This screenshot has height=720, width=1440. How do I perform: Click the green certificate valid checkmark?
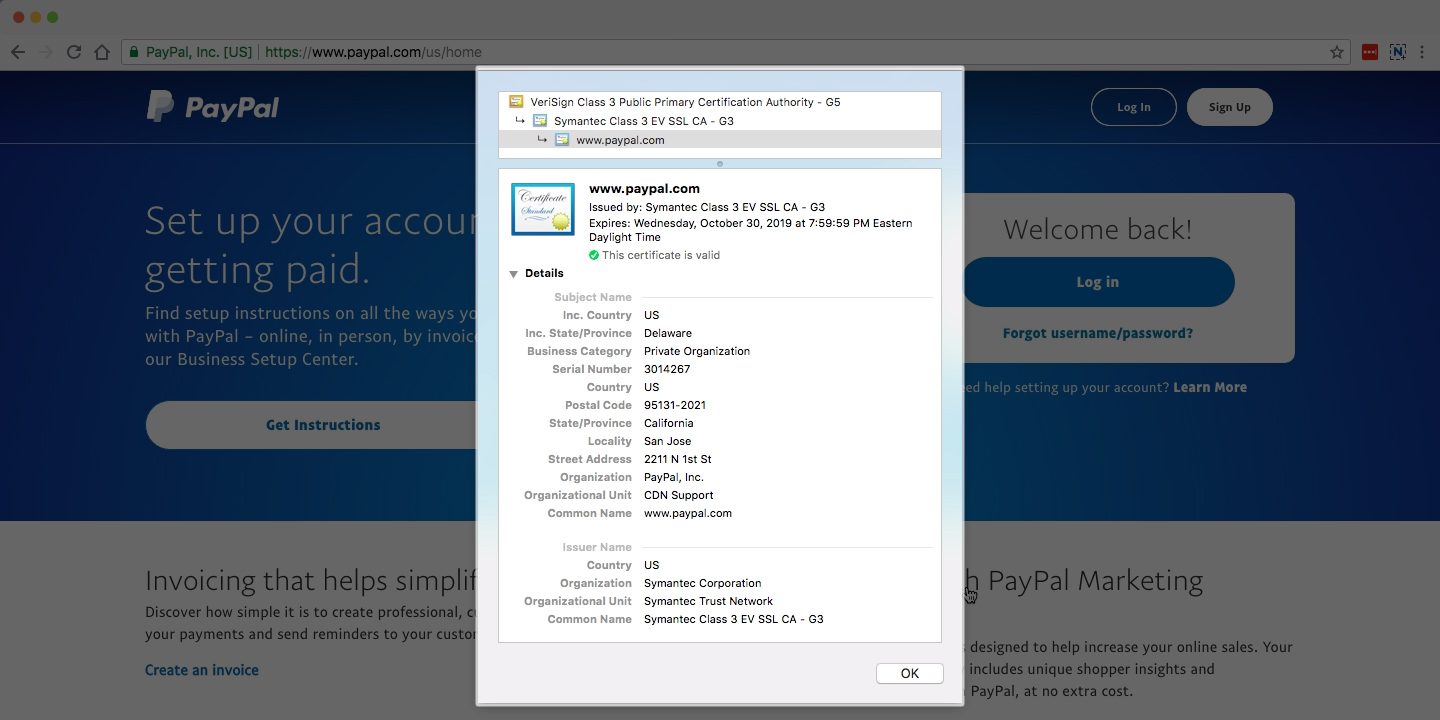(x=594, y=255)
